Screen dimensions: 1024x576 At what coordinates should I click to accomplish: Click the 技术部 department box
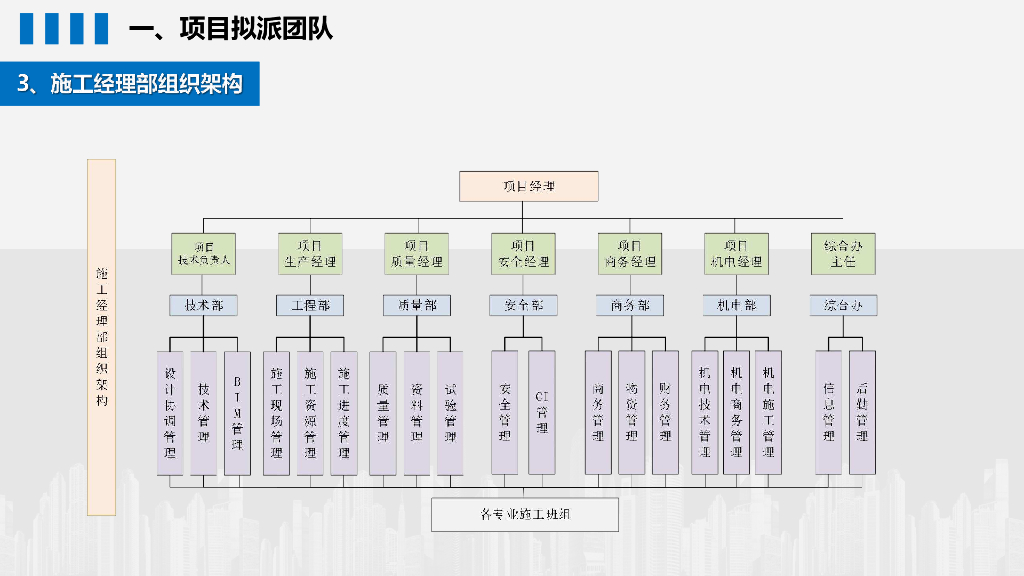pos(203,305)
